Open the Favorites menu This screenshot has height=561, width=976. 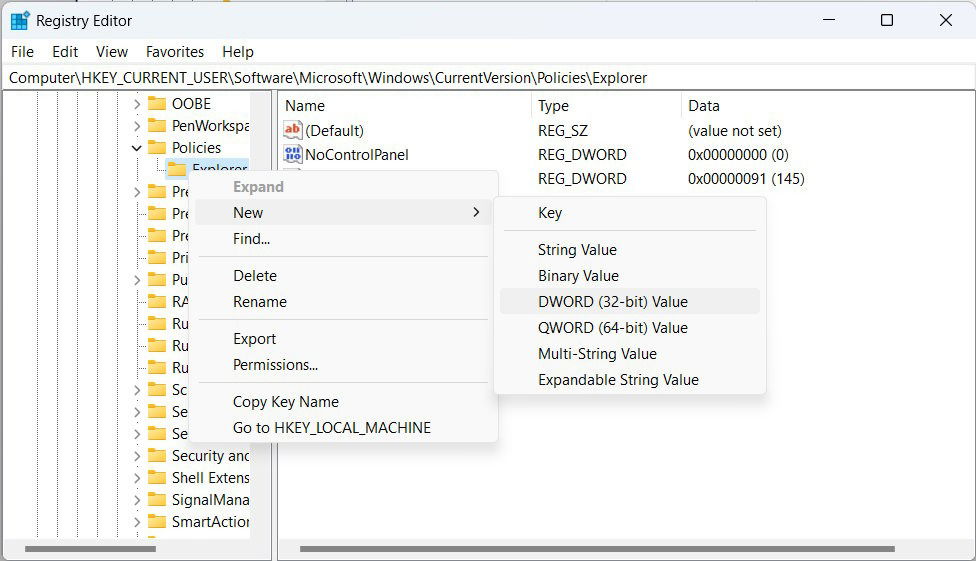click(175, 52)
